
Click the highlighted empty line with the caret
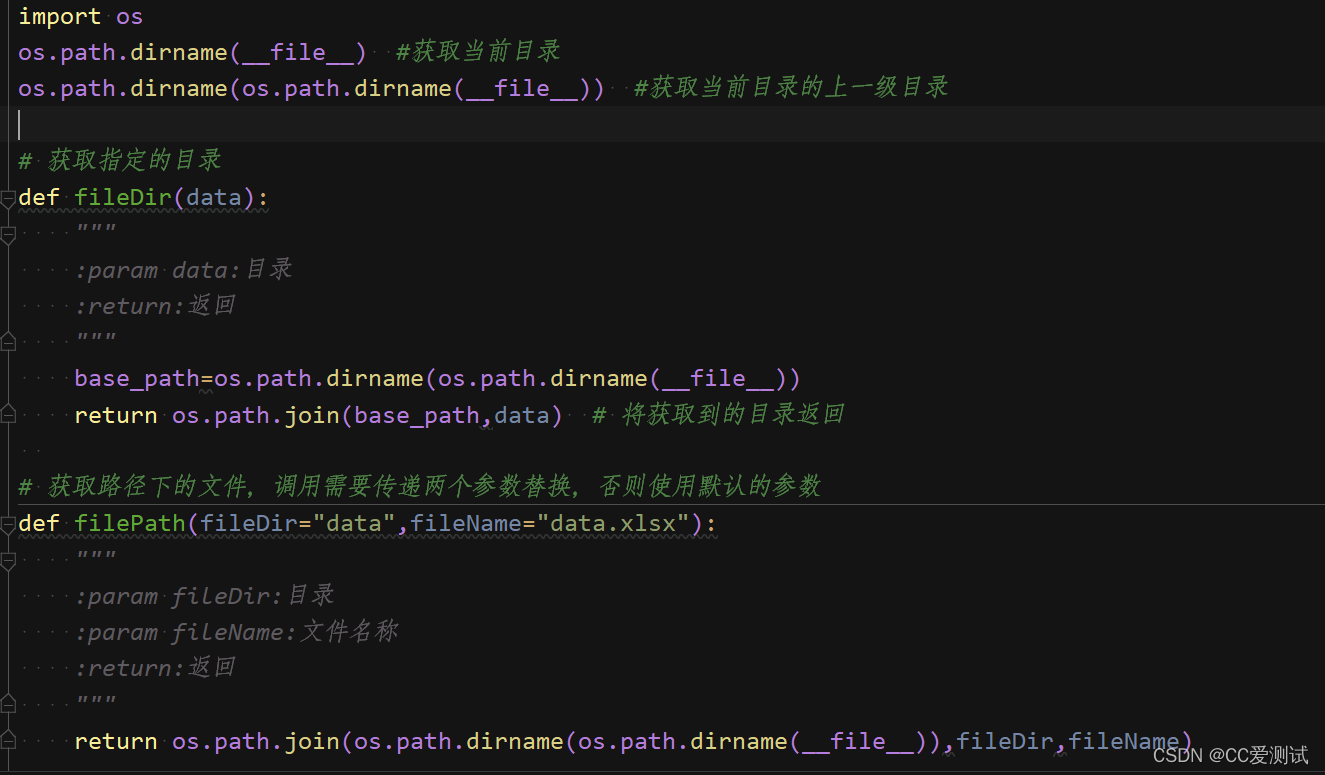click(x=662, y=124)
